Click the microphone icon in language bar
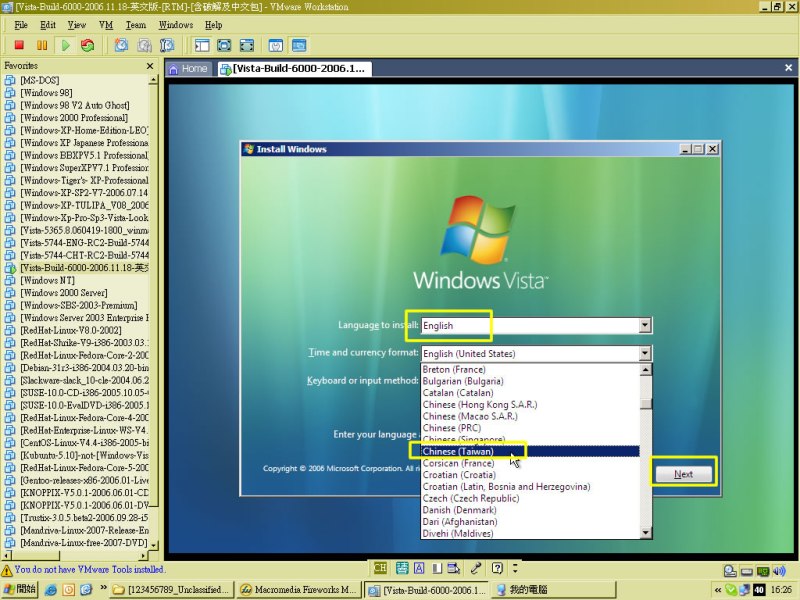800x600 pixels. click(476, 568)
